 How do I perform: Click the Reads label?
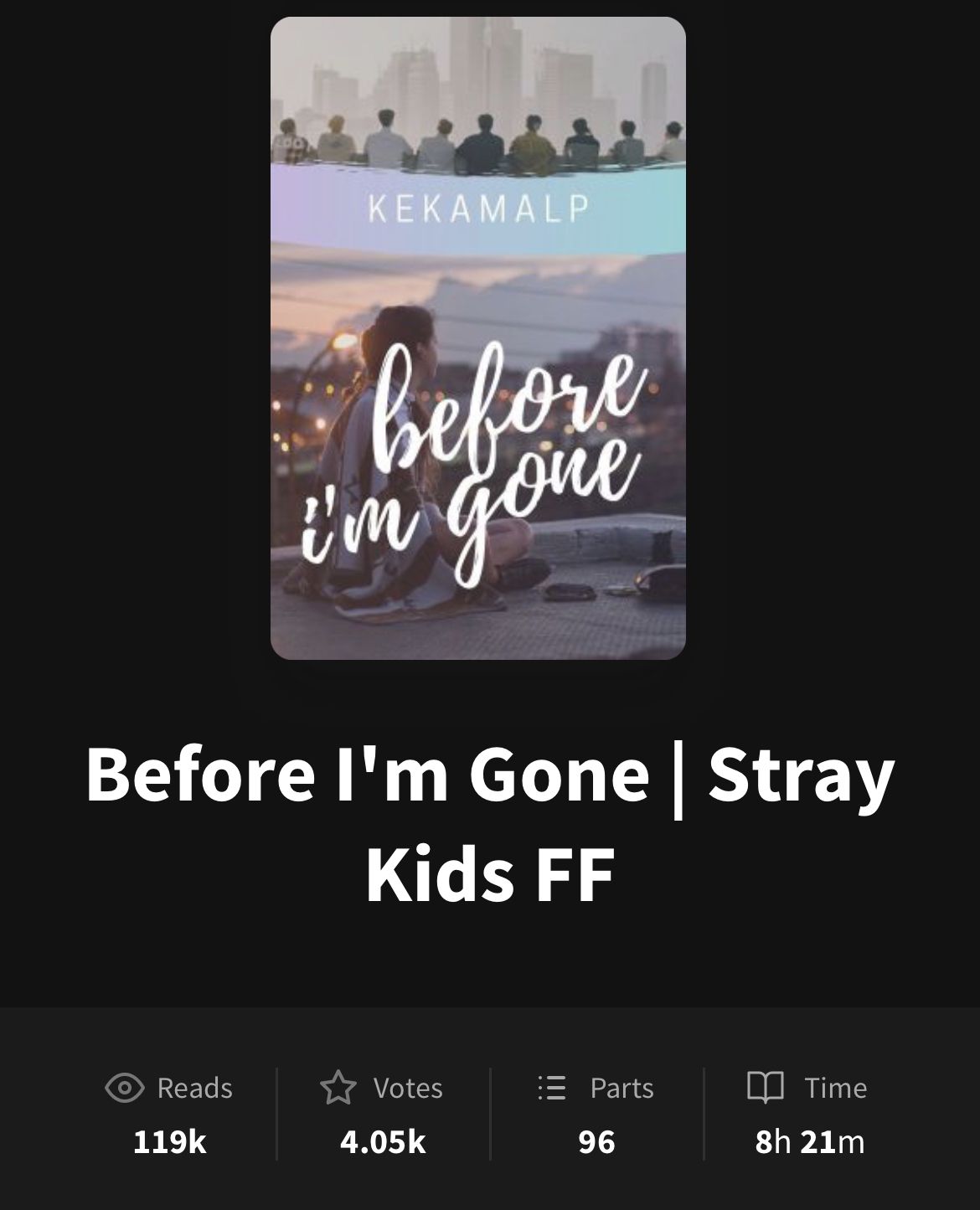(195, 1088)
